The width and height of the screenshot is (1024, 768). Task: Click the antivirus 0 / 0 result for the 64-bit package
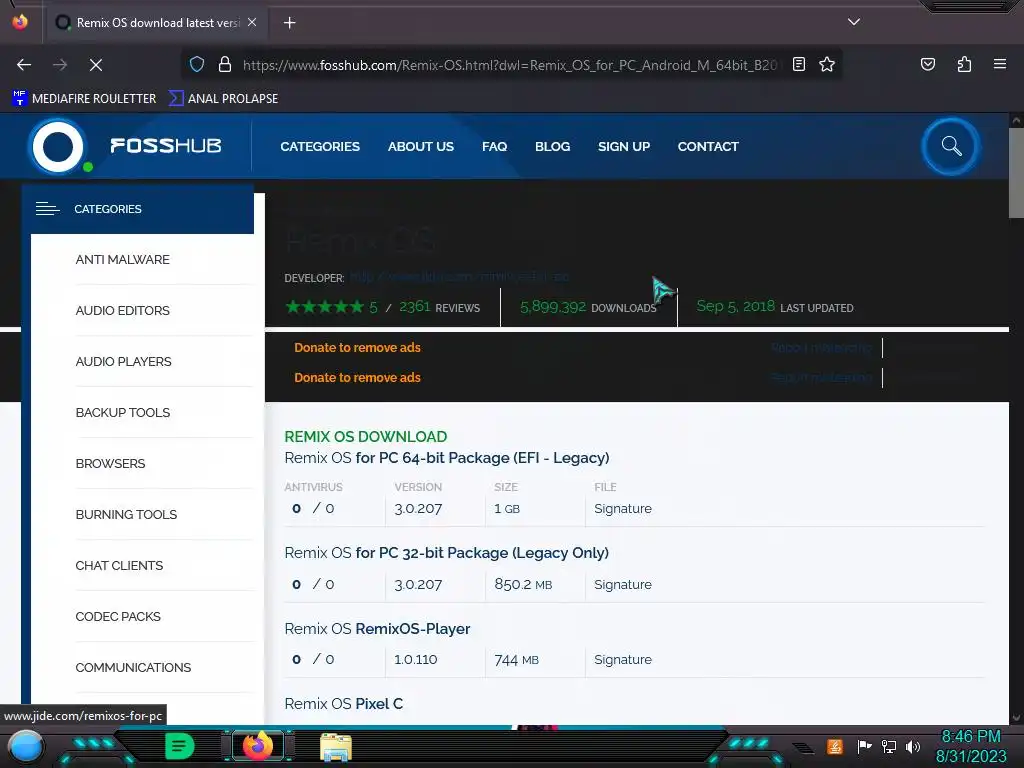pyautogui.click(x=313, y=508)
